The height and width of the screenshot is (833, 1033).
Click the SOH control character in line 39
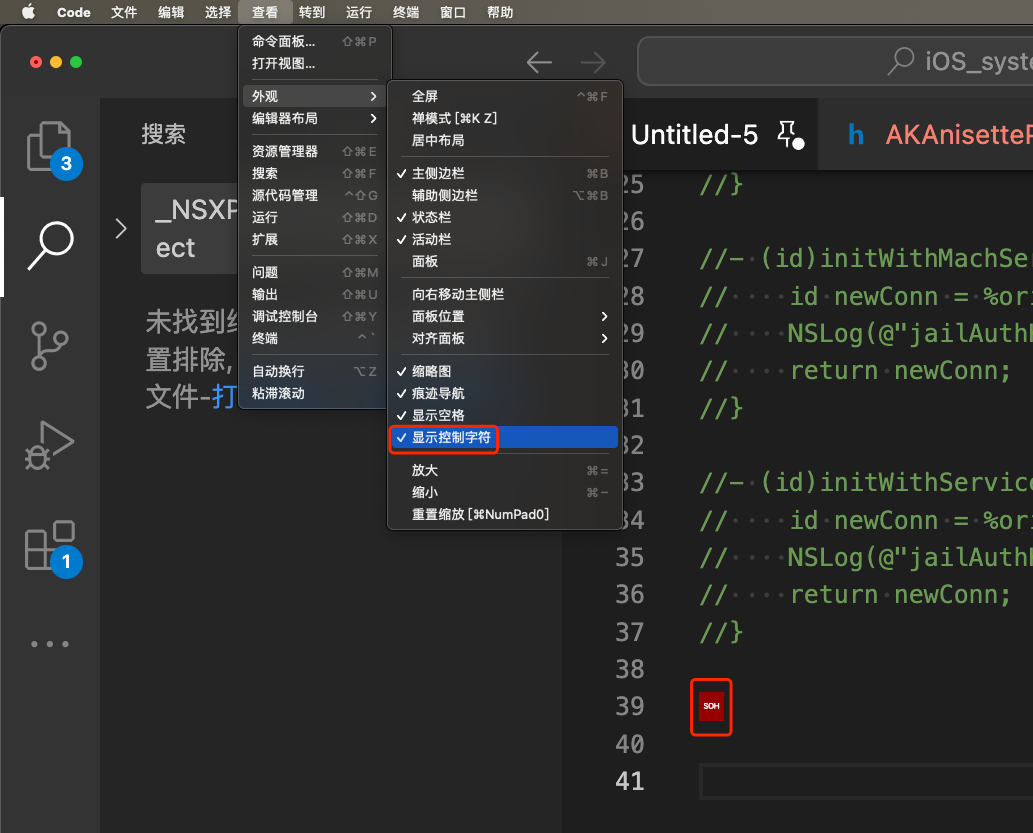click(x=711, y=706)
